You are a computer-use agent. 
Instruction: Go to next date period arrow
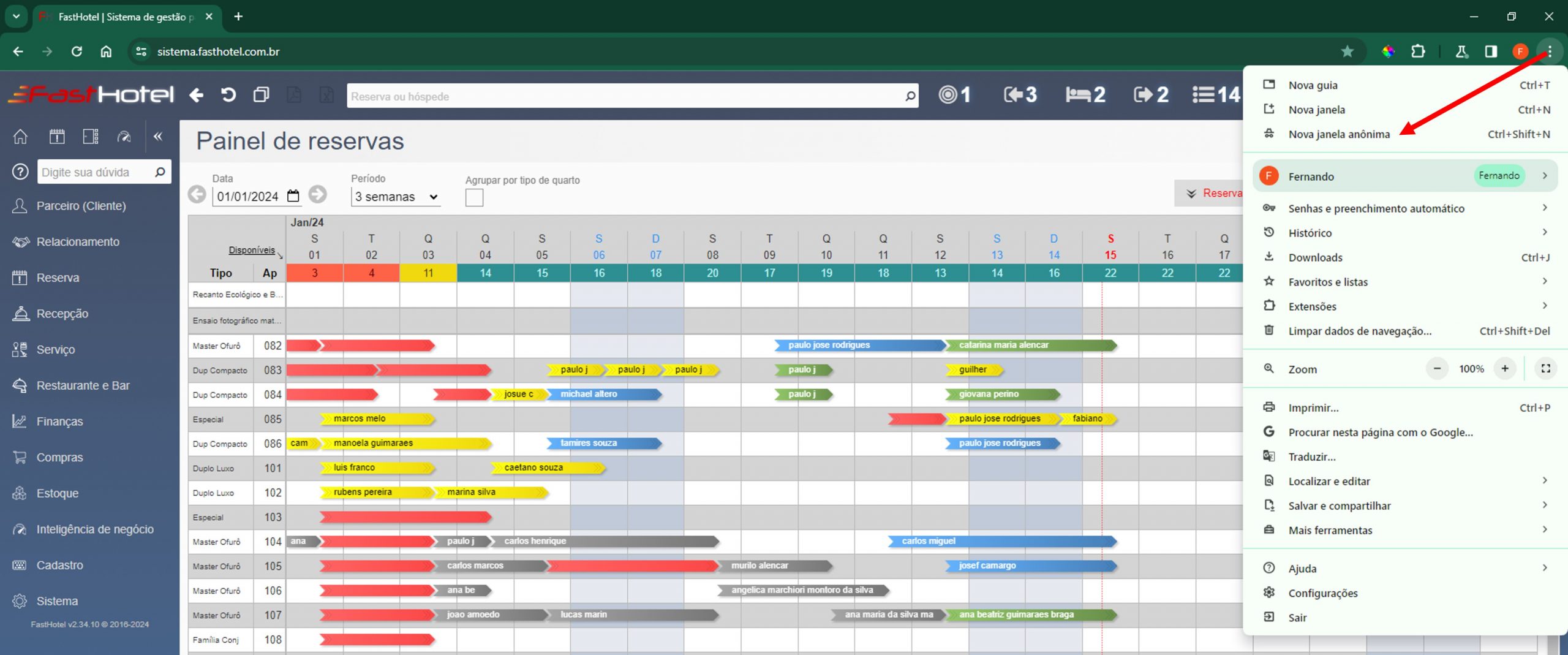pos(317,195)
